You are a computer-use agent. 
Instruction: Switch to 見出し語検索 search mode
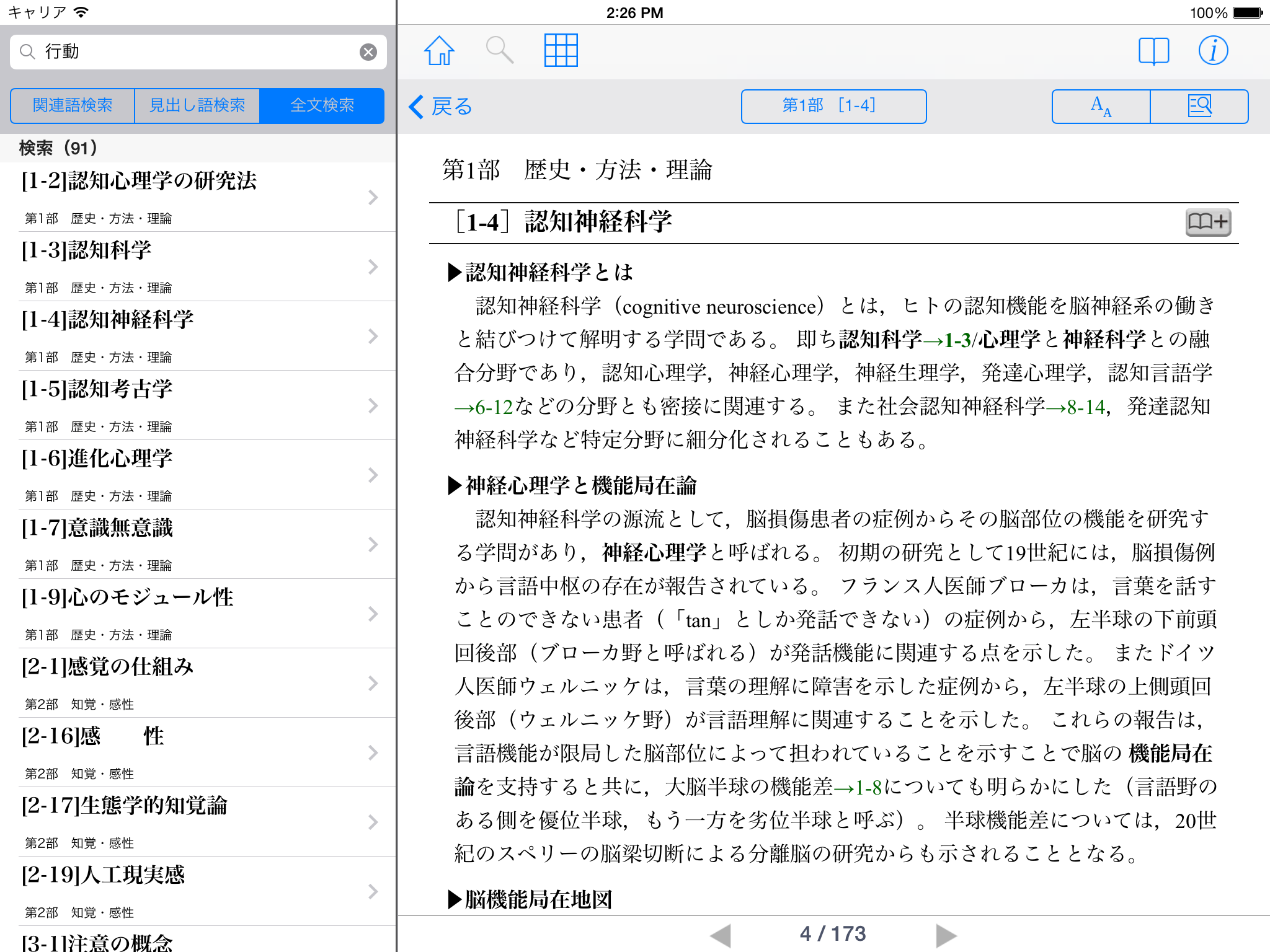197,106
